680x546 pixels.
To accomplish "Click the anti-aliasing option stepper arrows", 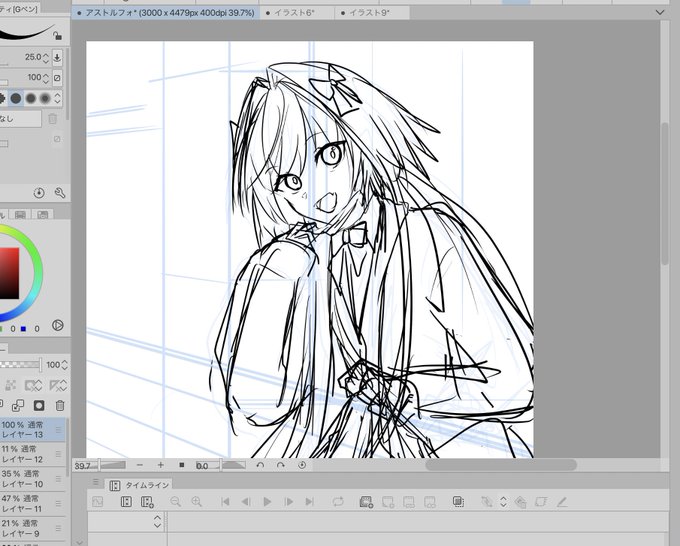I will click(57, 98).
